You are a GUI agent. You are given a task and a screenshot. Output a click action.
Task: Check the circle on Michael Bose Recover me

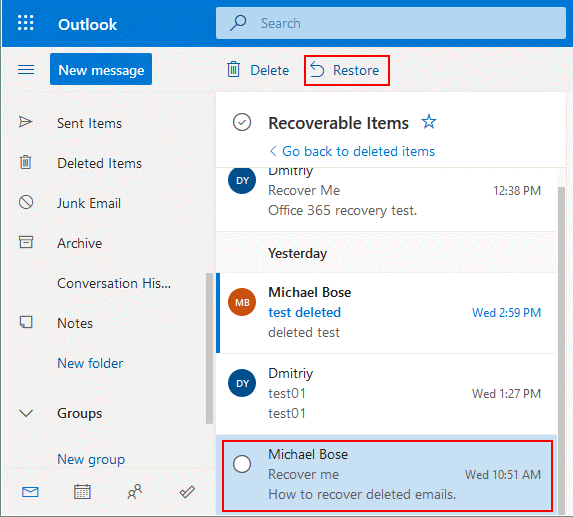pyautogui.click(x=242, y=464)
